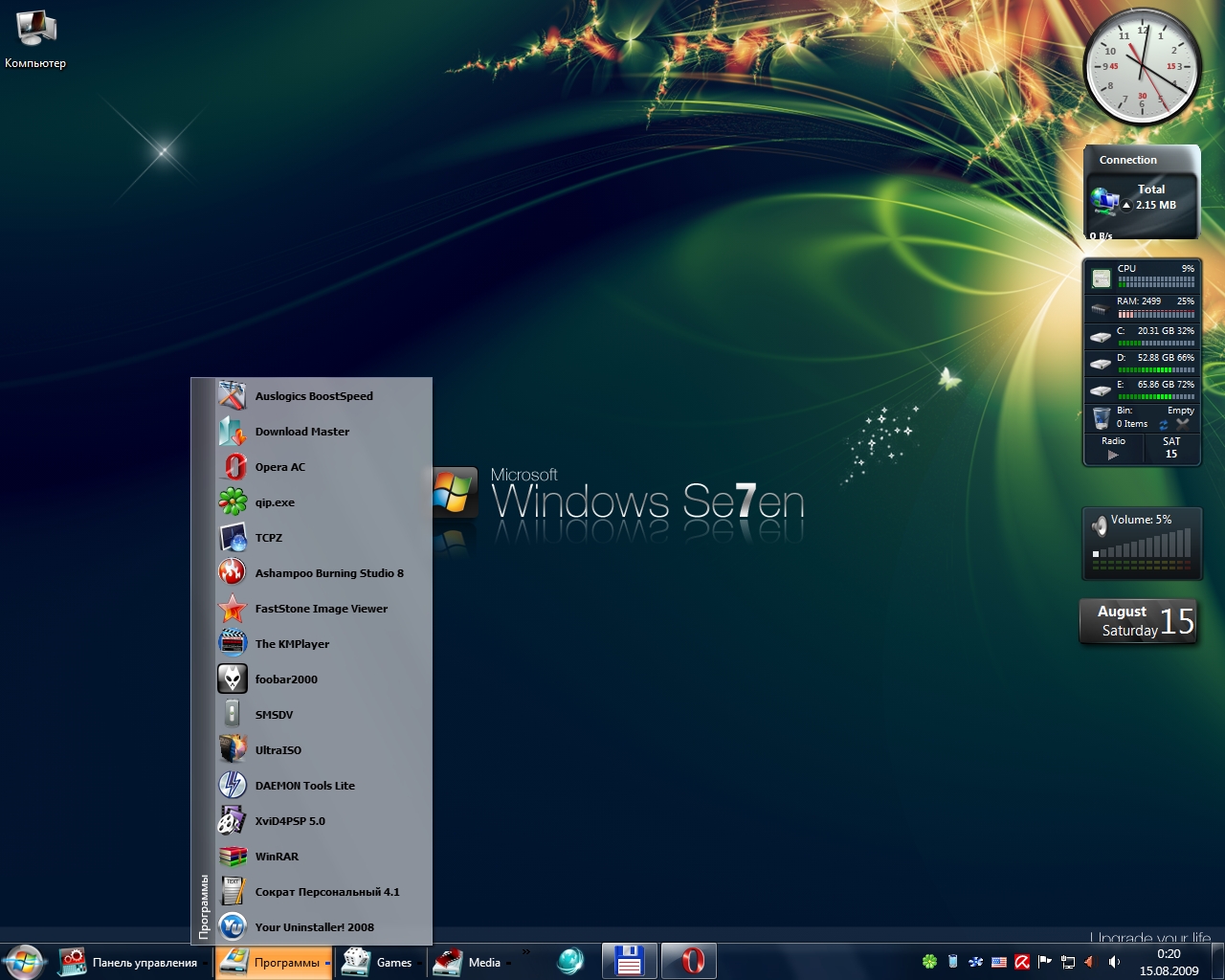Expand the arrow beside Media
1225x980 pixels.
tap(509, 964)
